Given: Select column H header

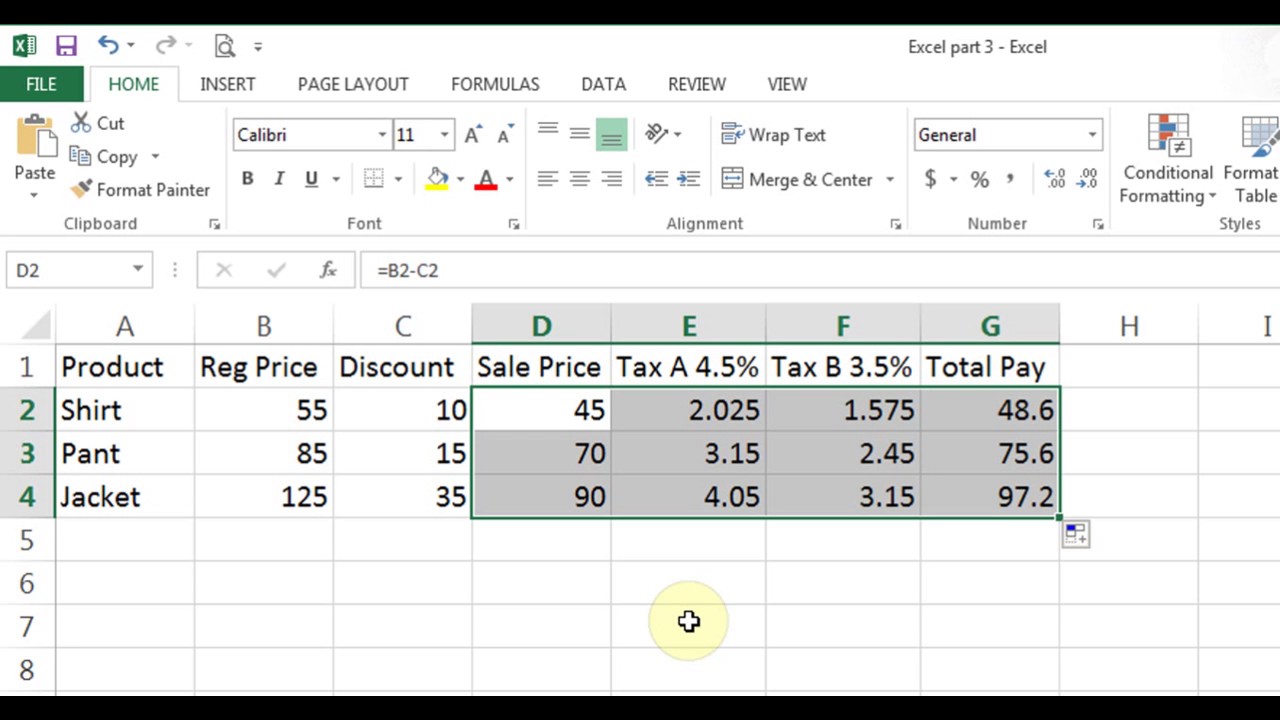Looking at the screenshot, I should click(1129, 326).
